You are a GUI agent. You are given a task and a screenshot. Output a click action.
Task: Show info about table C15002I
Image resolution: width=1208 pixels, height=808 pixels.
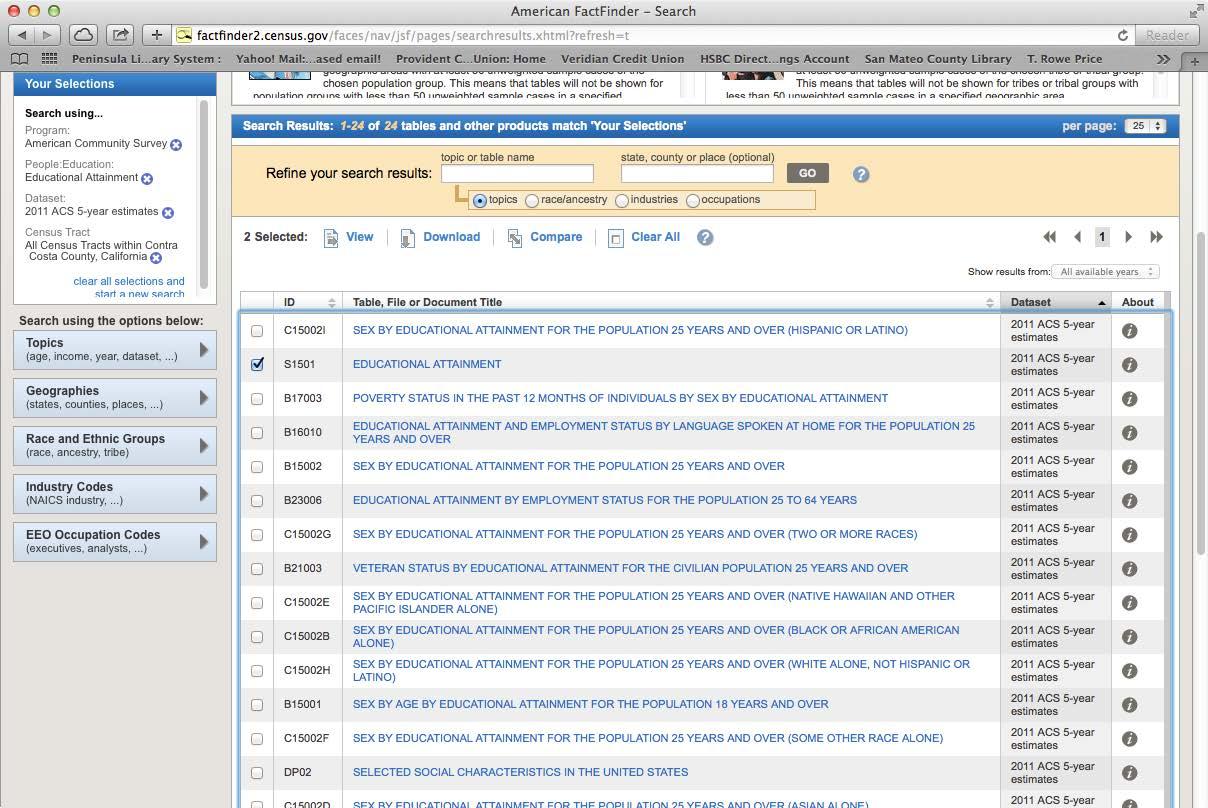(x=1130, y=331)
